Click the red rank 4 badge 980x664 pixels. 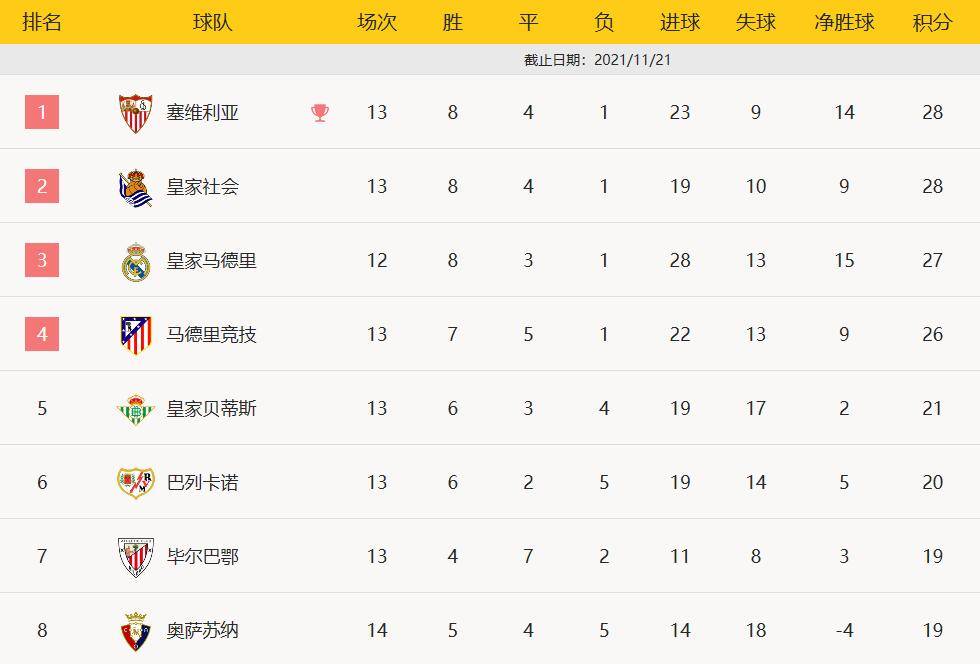click(x=42, y=334)
